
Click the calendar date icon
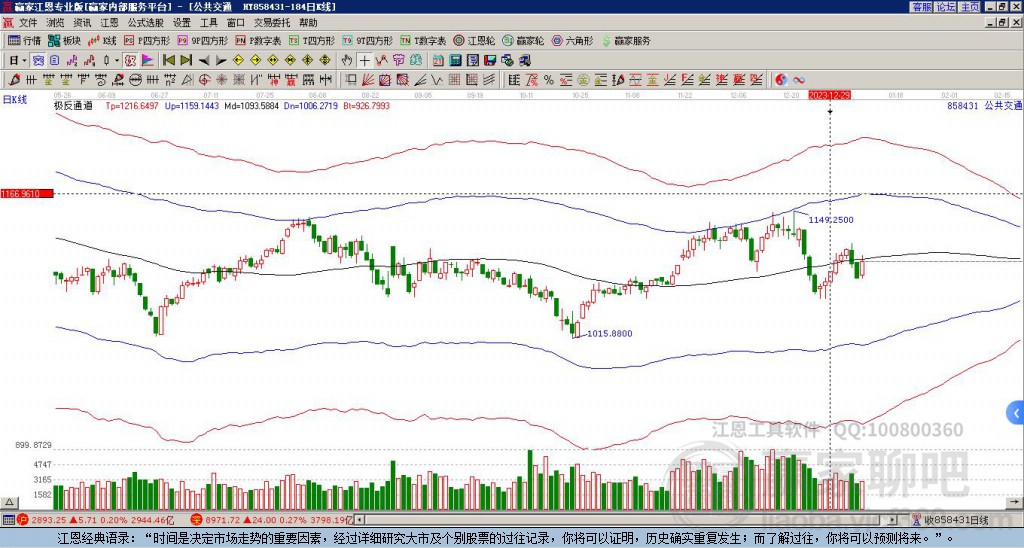pos(438,61)
